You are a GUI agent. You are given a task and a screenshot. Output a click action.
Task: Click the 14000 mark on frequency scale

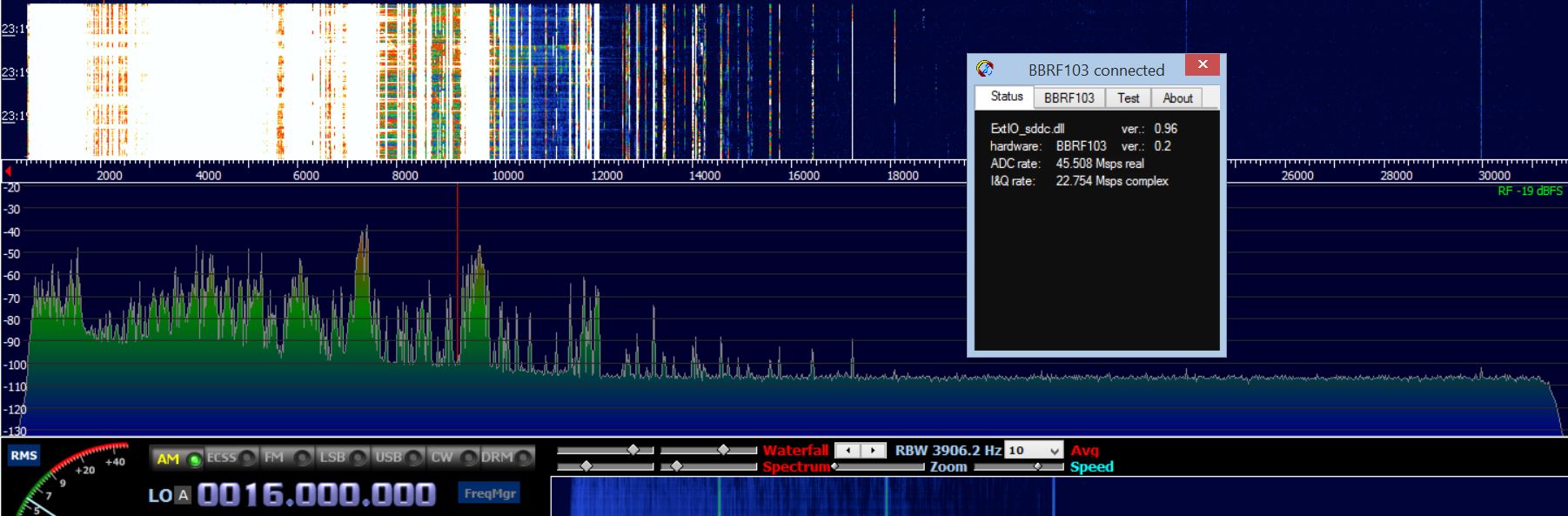point(705,176)
